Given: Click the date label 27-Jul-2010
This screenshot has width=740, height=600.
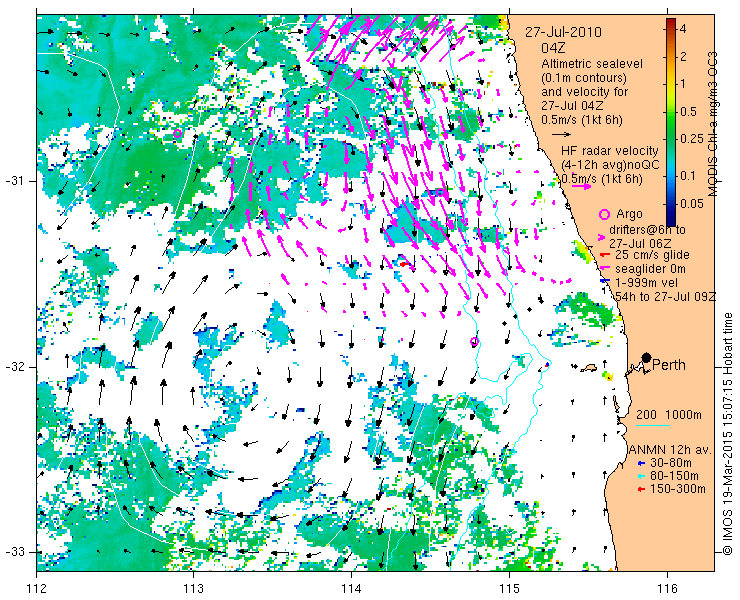Looking at the screenshot, I should point(563,32).
